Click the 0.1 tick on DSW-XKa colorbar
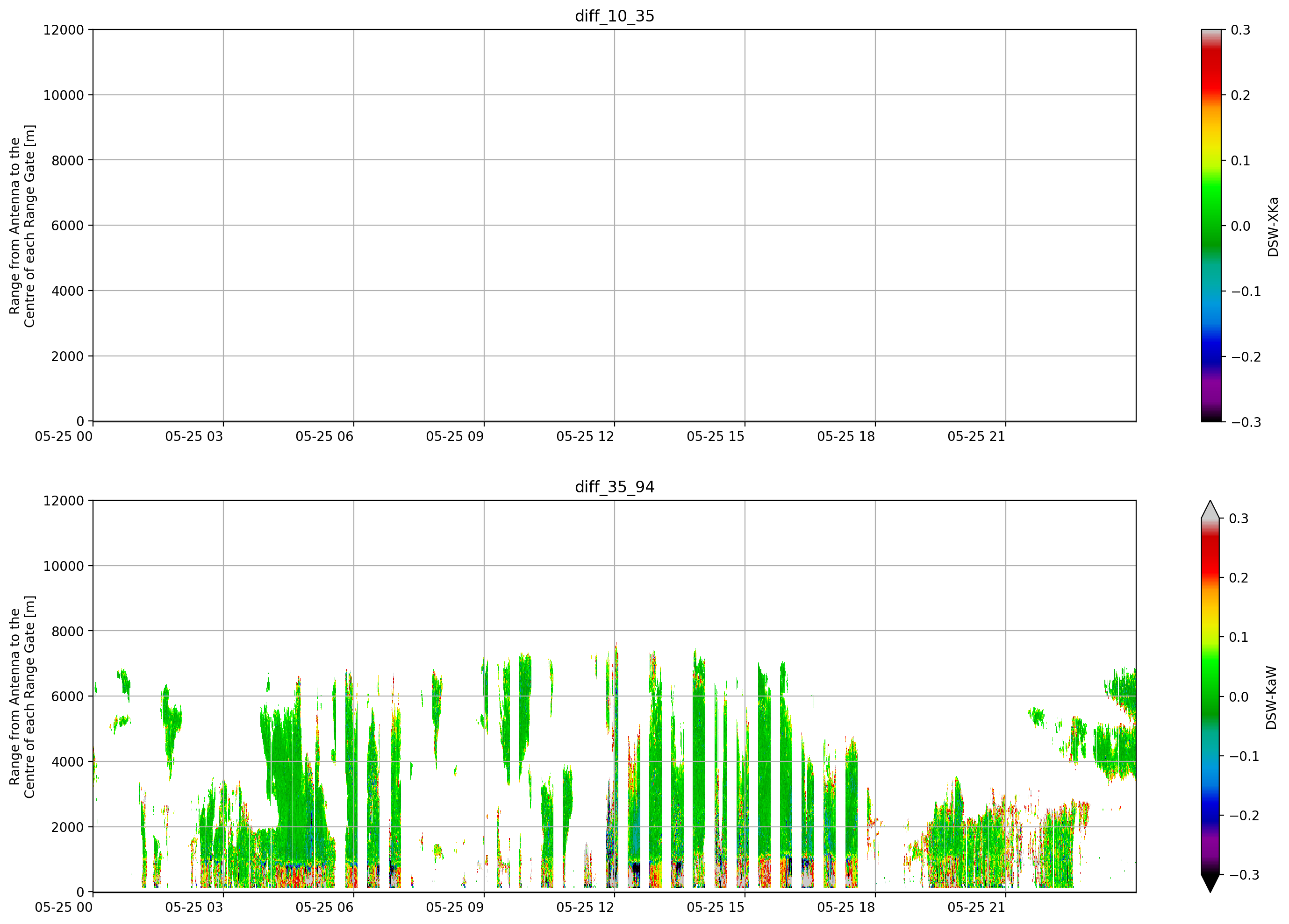 pos(1241,160)
